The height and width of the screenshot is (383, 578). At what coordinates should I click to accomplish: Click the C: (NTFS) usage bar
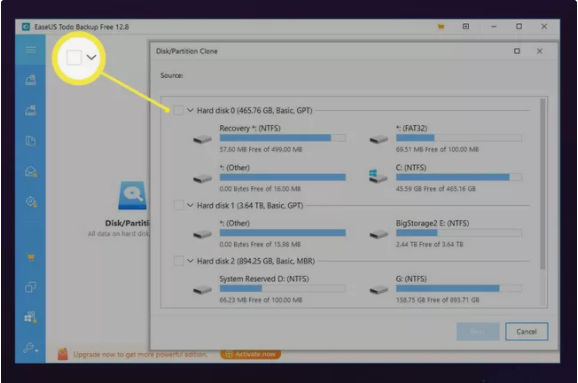pyautogui.click(x=459, y=177)
